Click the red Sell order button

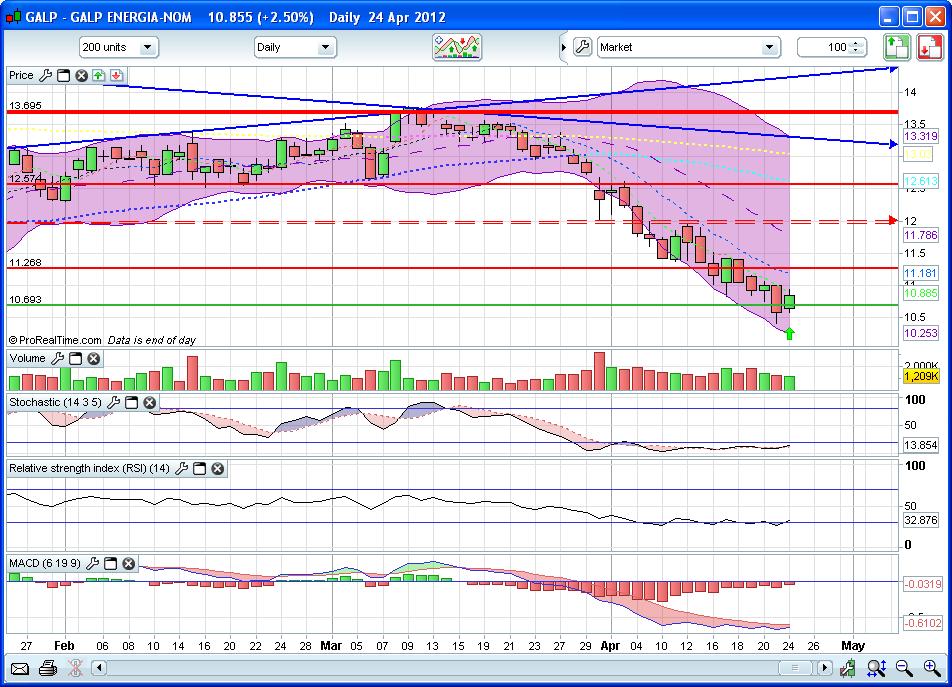(x=930, y=47)
